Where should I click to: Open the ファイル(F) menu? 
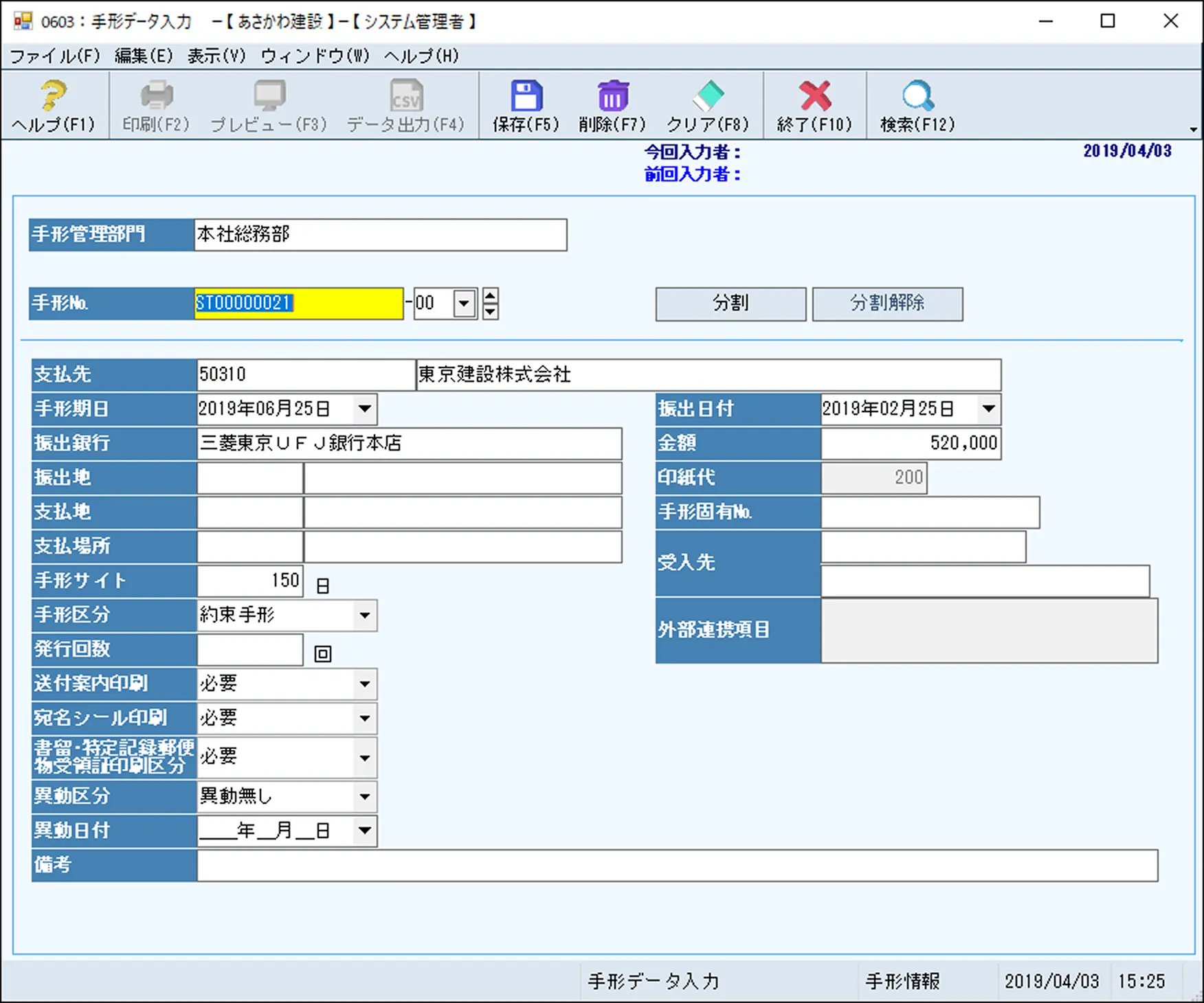55,56
